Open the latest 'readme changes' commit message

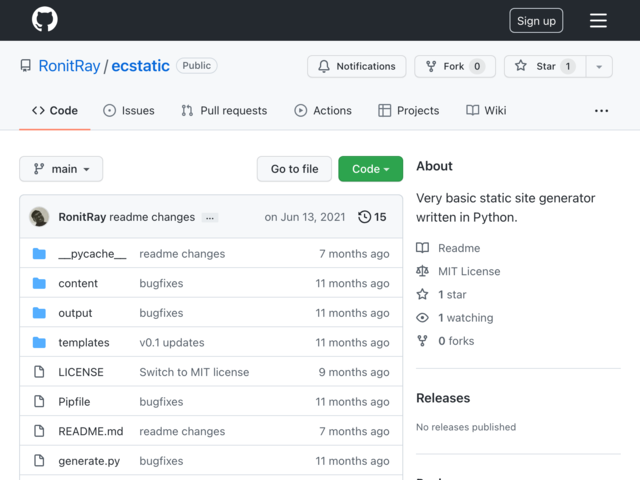coord(152,217)
